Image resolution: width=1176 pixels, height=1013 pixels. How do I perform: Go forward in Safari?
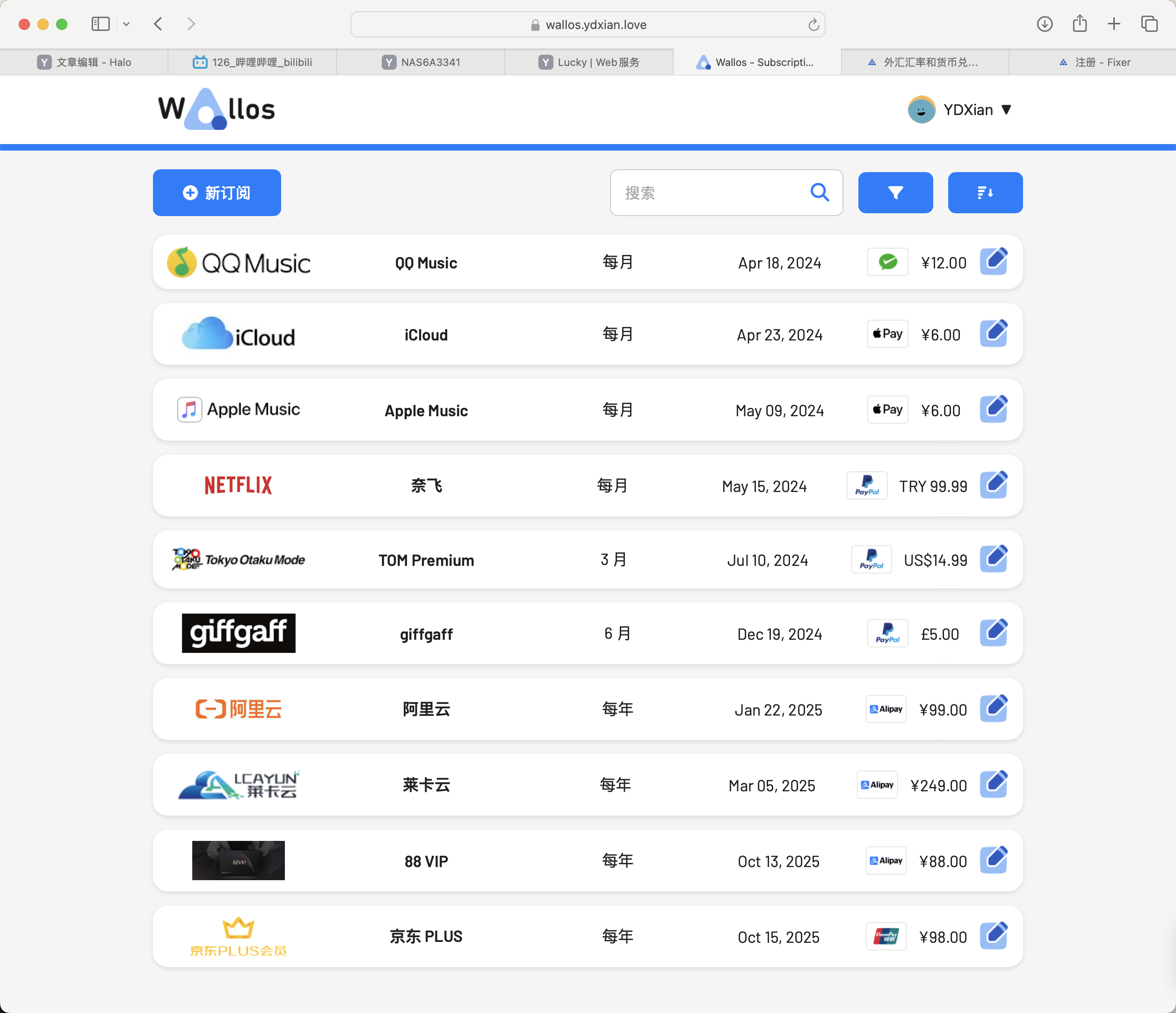click(191, 24)
